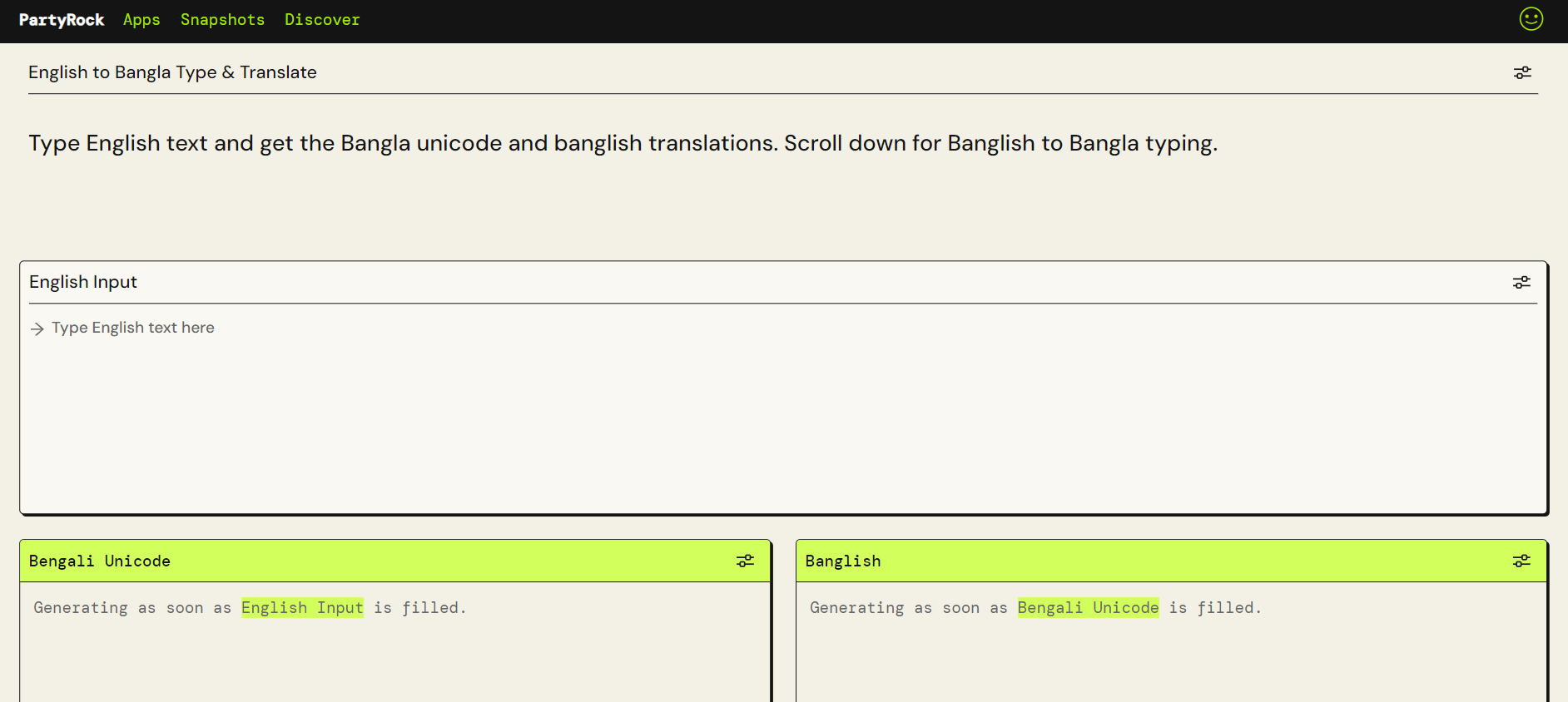Open the Apps menu item
The height and width of the screenshot is (702, 1568).
pyautogui.click(x=141, y=19)
